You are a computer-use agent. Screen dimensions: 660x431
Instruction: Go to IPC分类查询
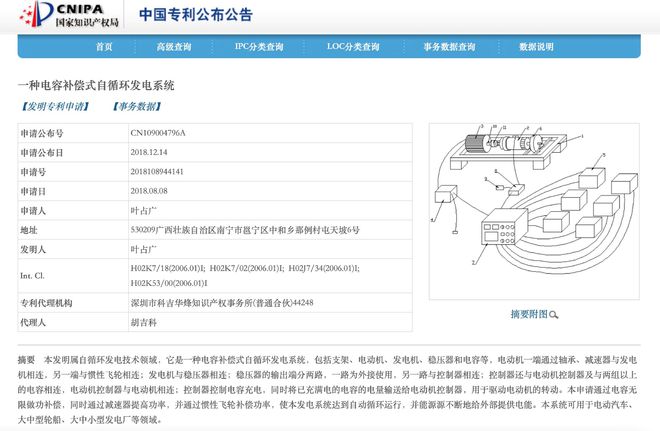pyautogui.click(x=259, y=47)
